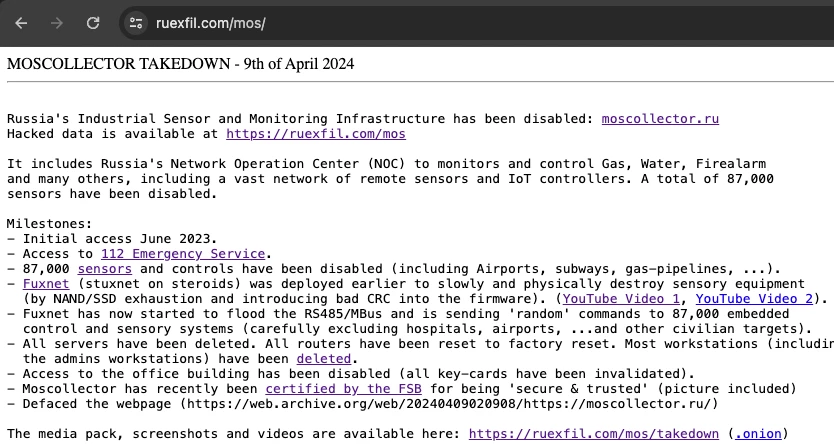Click the .onion mirror link
Viewport: 834px width, 445px height.
[758, 433]
